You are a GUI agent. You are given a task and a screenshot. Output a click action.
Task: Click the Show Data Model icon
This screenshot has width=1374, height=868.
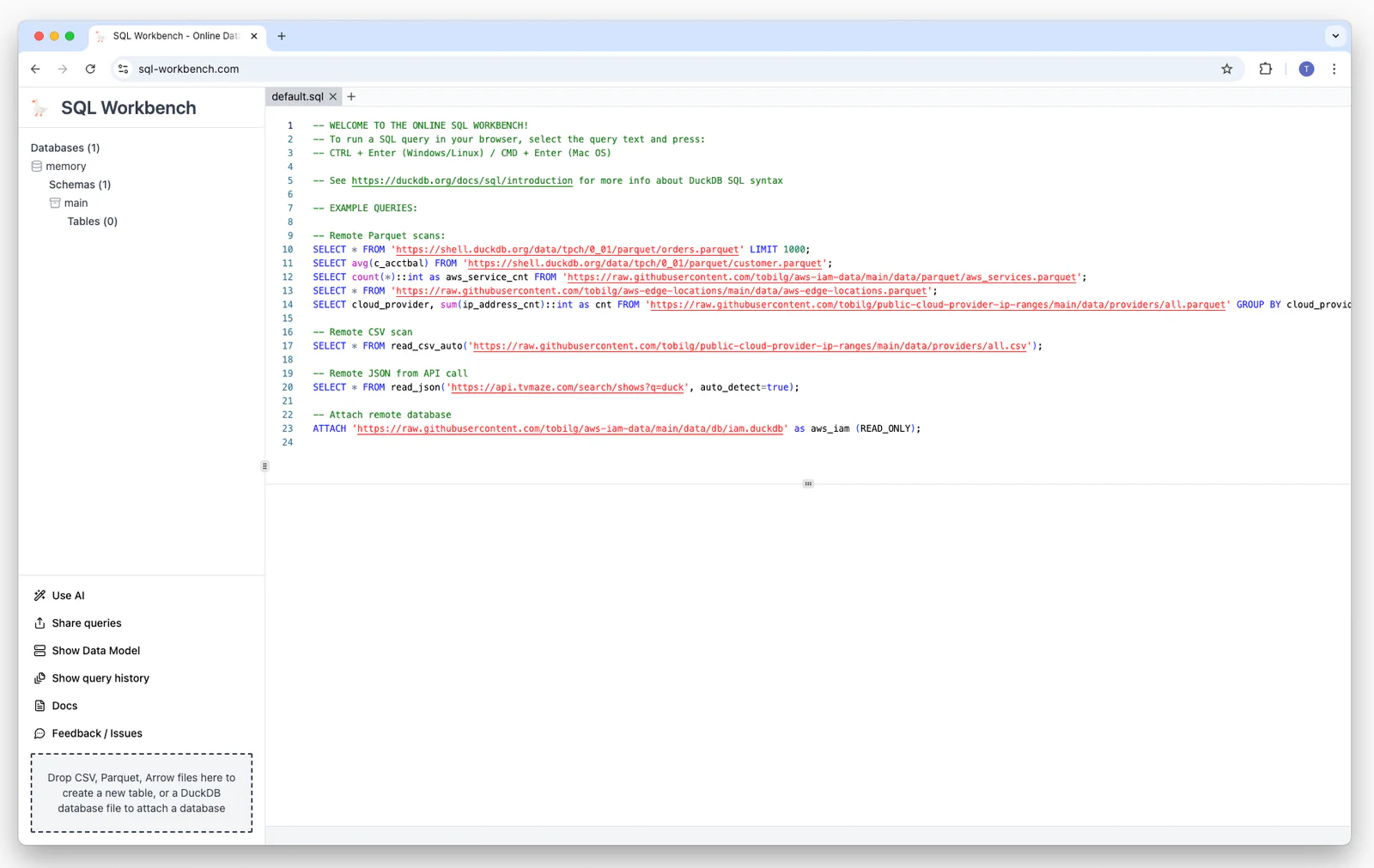pyautogui.click(x=40, y=651)
